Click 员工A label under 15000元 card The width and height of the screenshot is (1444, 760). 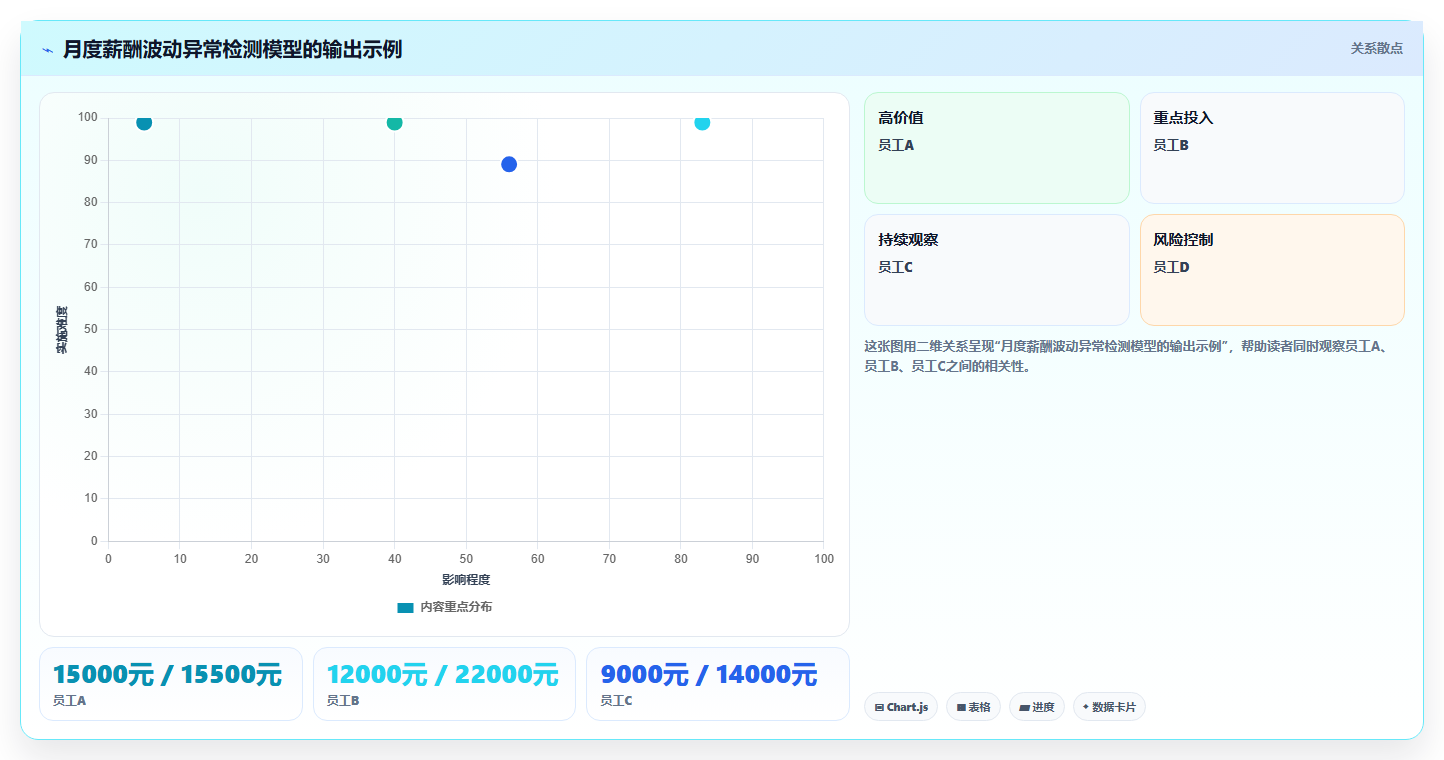coord(69,701)
